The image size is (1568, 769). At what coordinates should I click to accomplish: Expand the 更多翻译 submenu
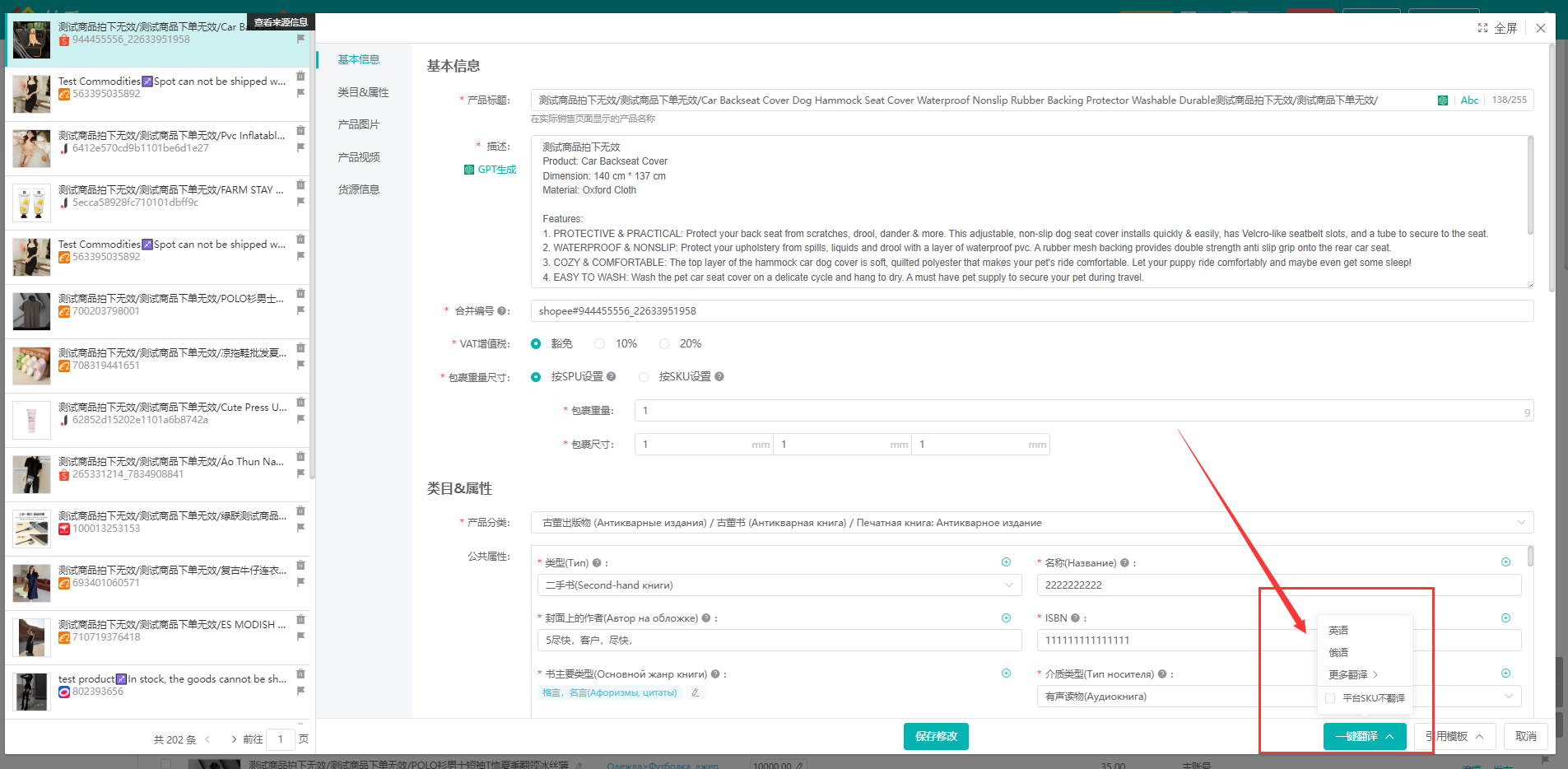(x=1352, y=675)
